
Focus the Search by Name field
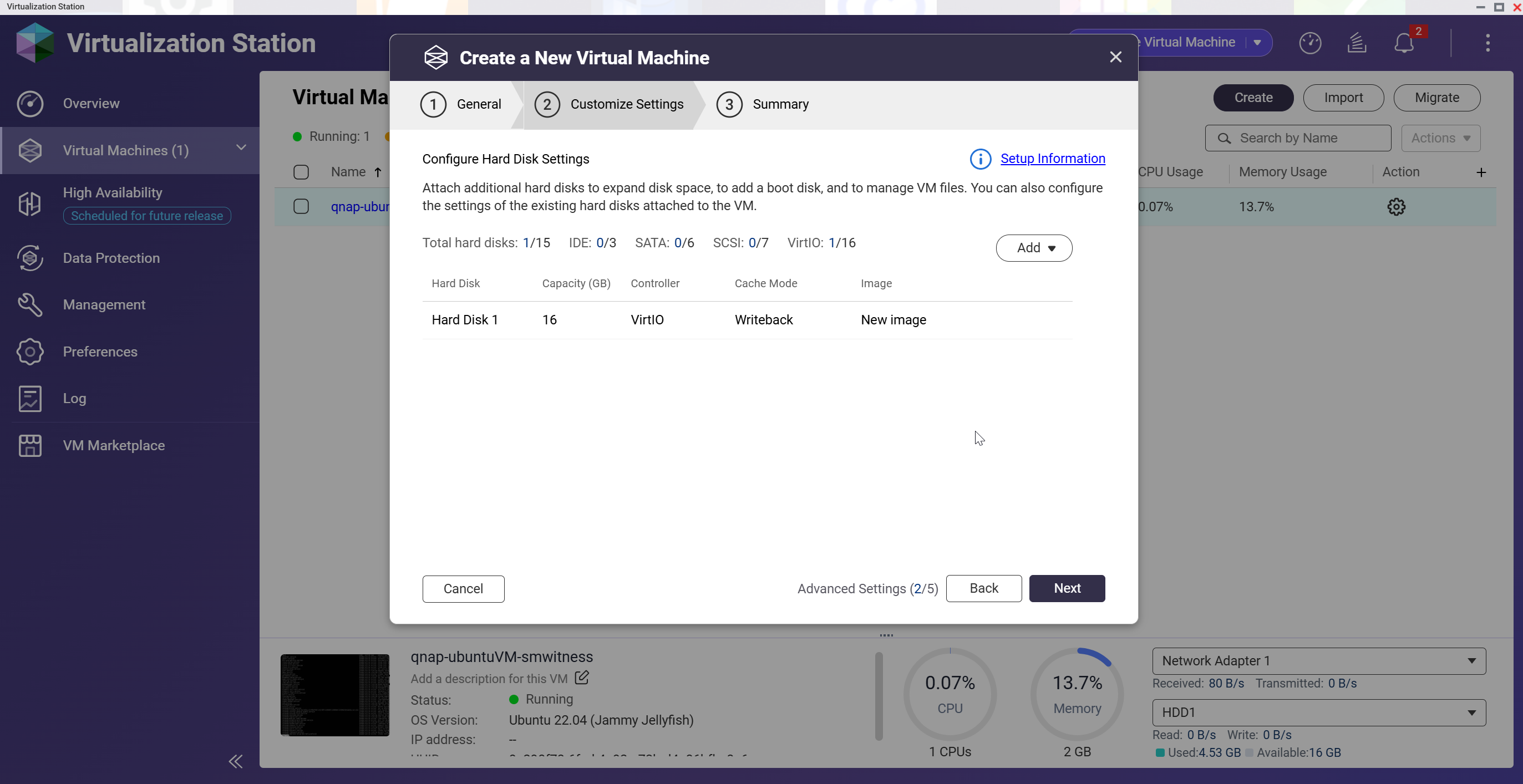click(1298, 138)
